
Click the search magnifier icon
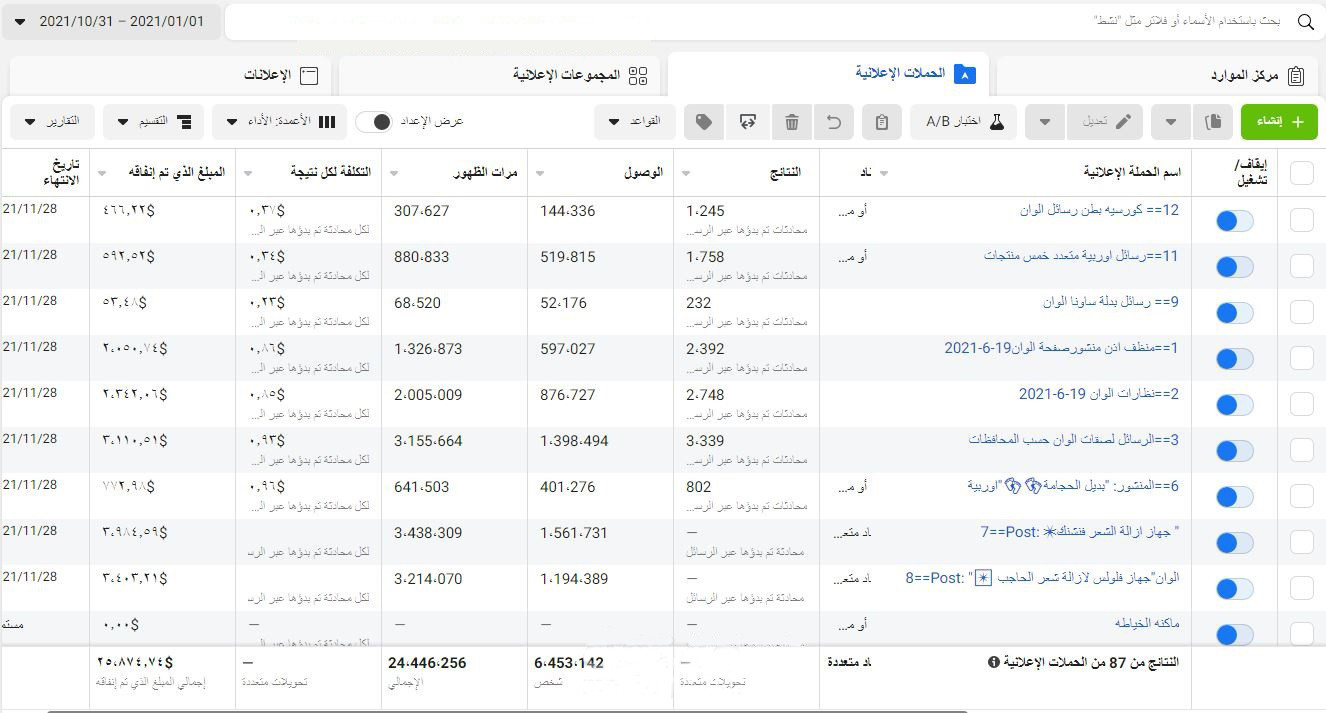point(1307,21)
